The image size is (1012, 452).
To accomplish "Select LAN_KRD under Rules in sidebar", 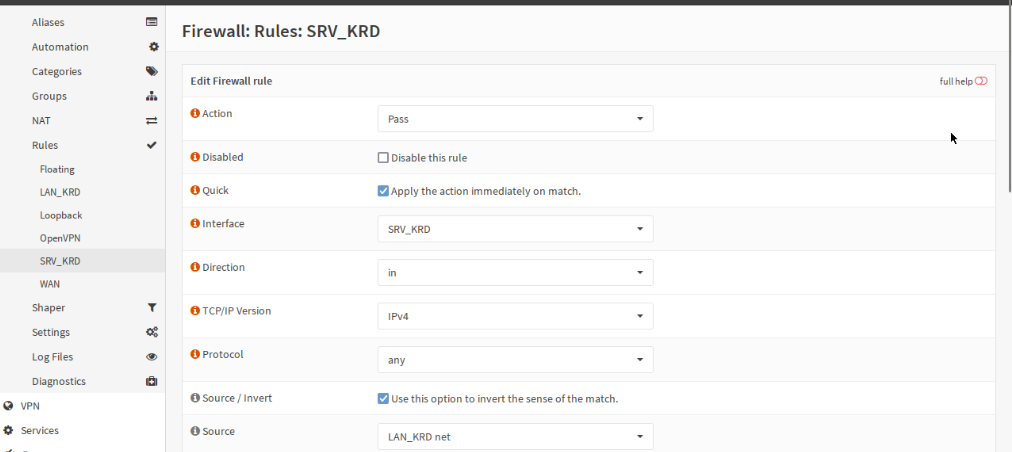I will pyautogui.click(x=60, y=192).
